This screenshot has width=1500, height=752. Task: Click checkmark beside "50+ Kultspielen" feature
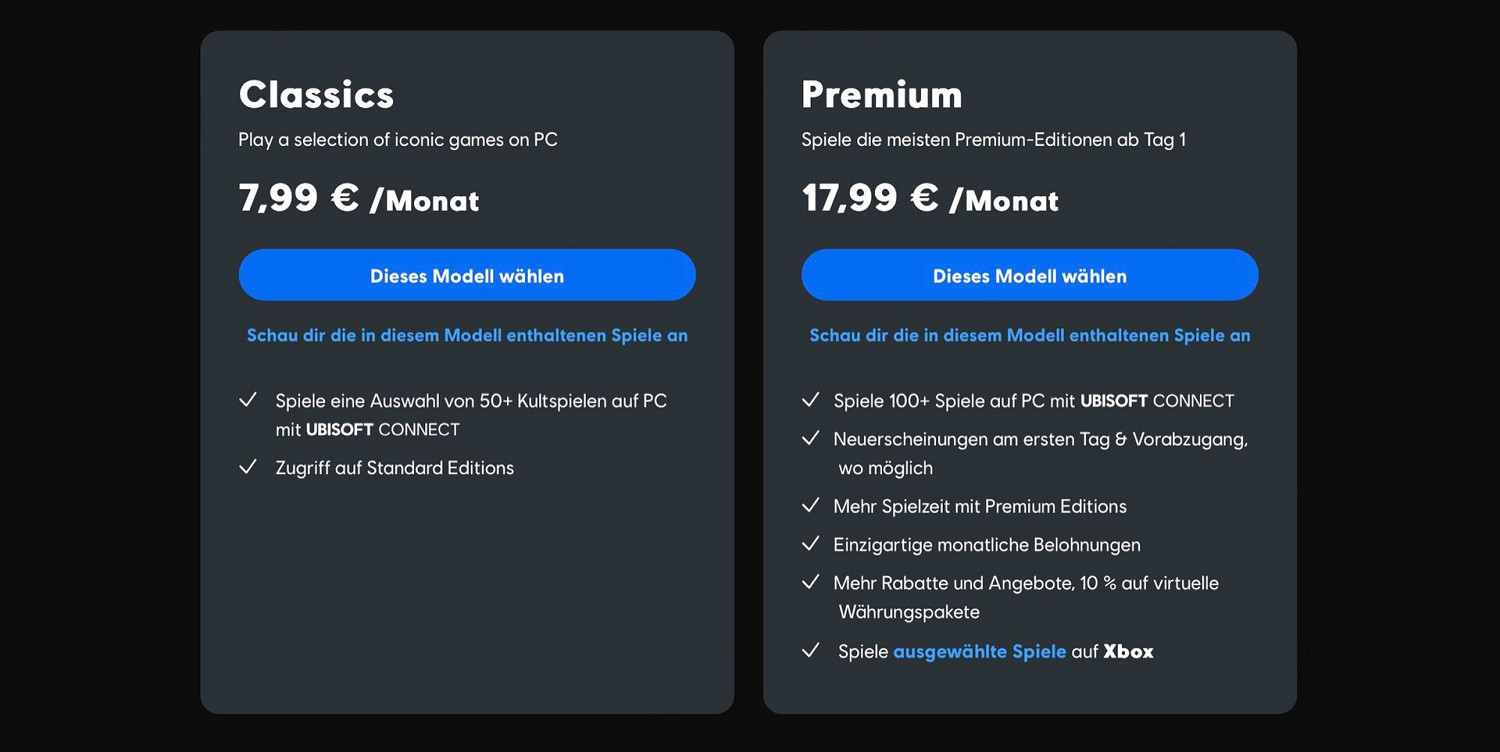click(x=248, y=401)
